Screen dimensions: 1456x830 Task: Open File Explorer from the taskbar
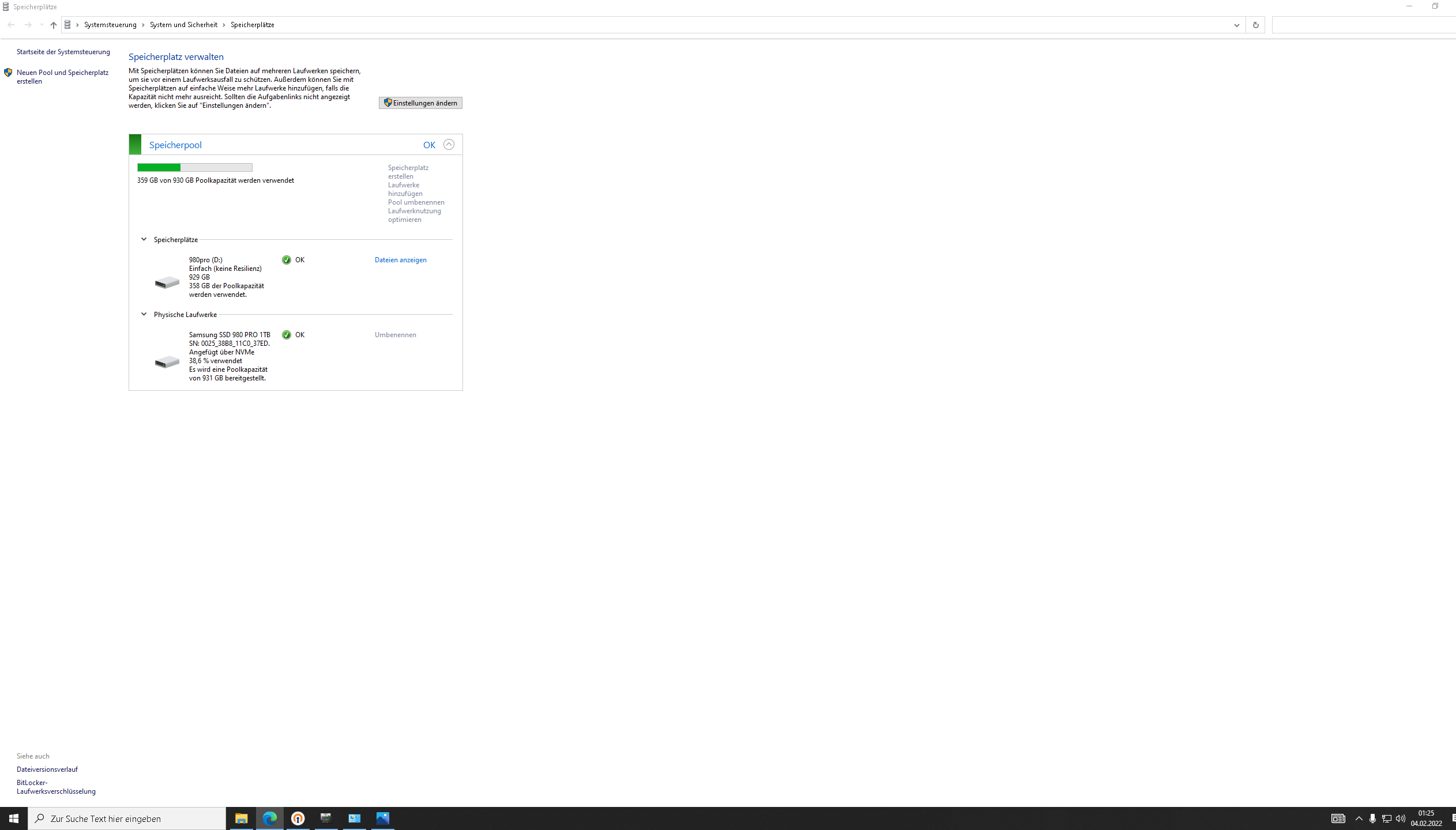pyautogui.click(x=241, y=818)
